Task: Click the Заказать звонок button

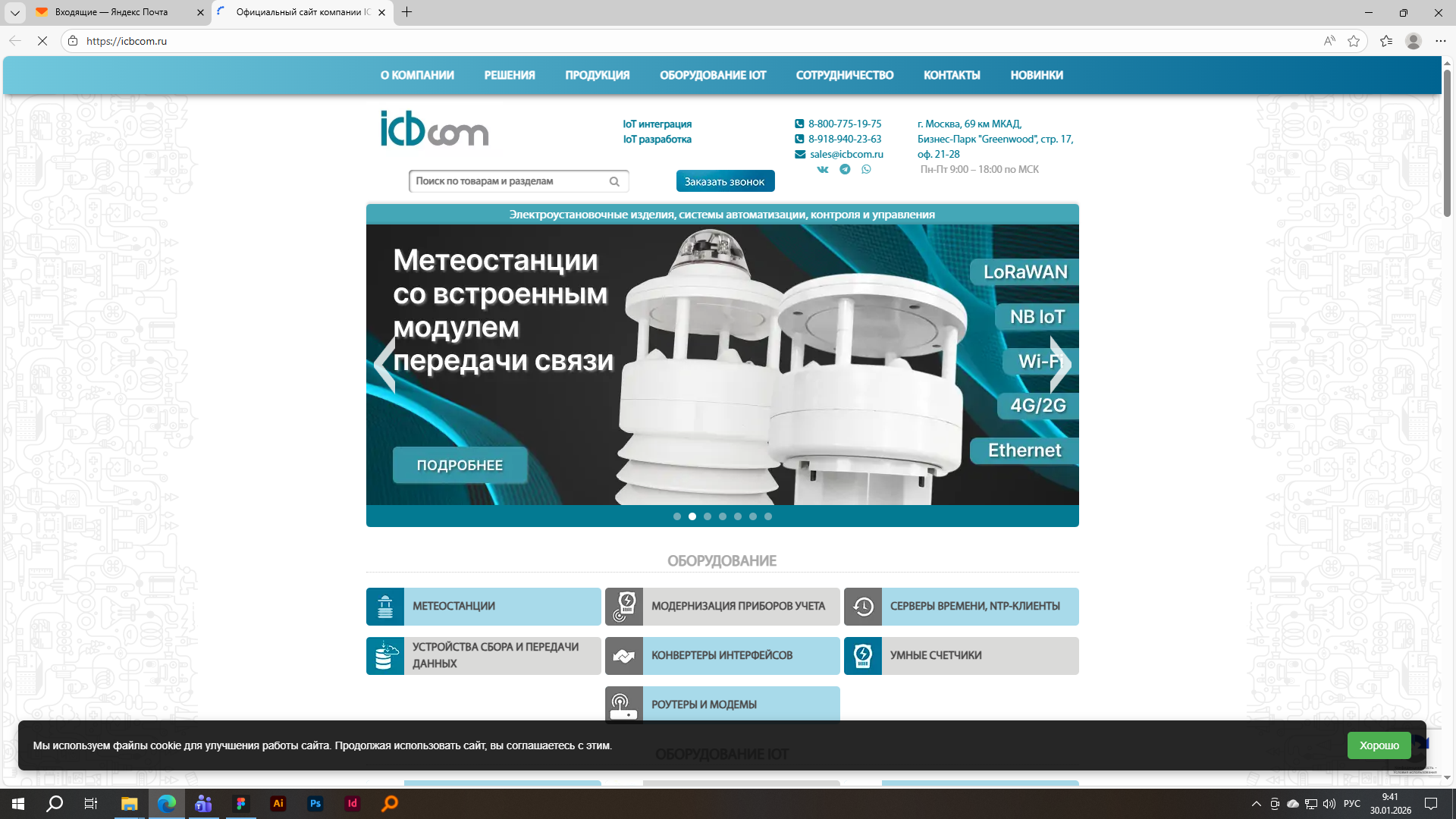Action: coord(724,180)
